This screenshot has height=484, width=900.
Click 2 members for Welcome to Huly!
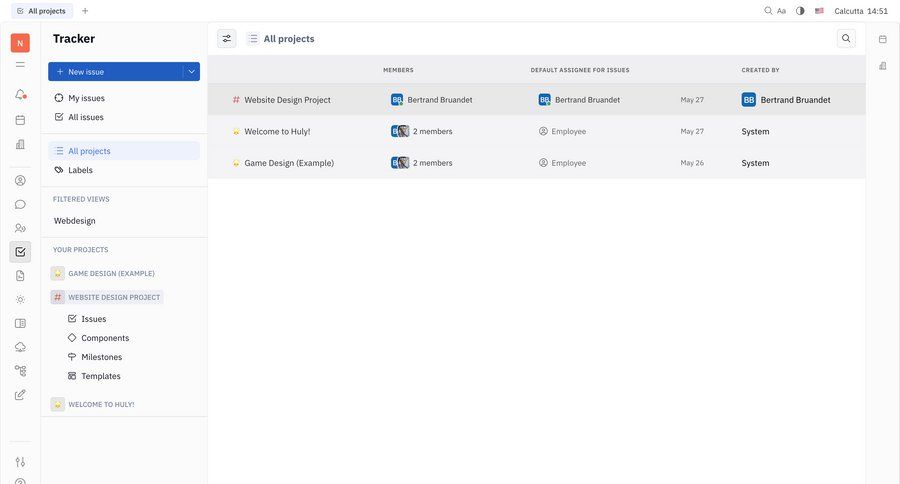coord(422,131)
